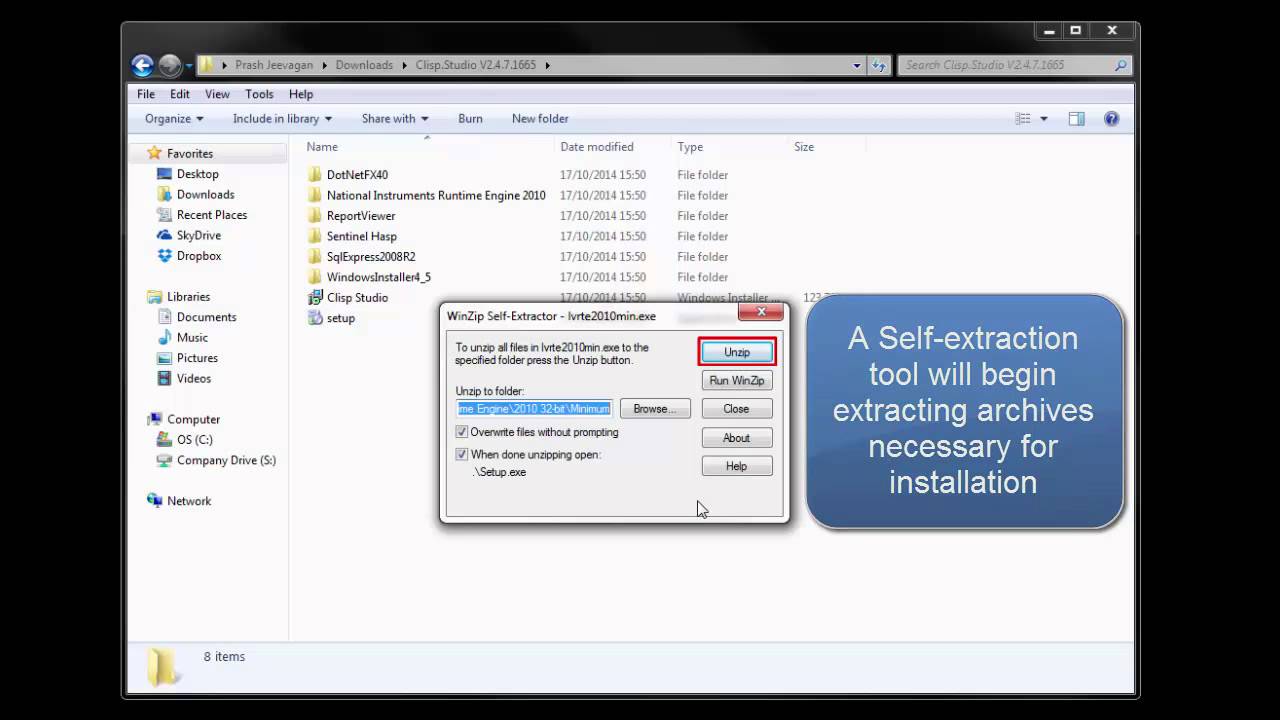Open the Help question mark icon

1111,118
